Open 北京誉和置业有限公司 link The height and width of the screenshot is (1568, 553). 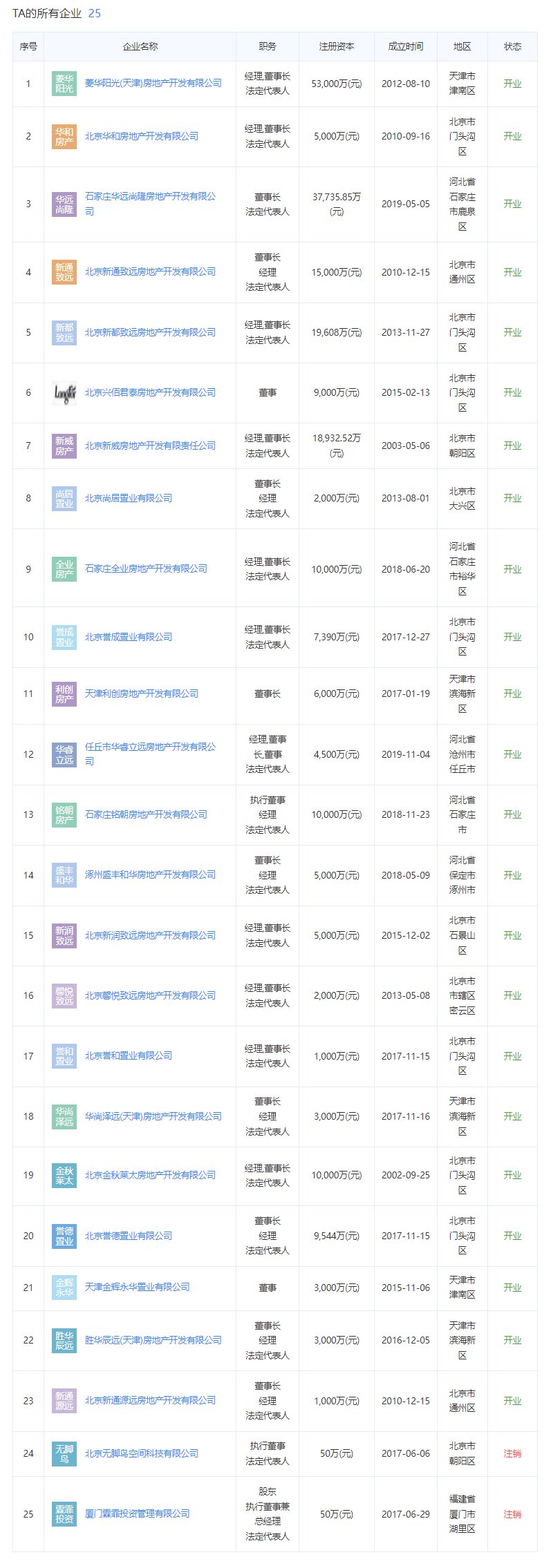pyautogui.click(x=129, y=1055)
